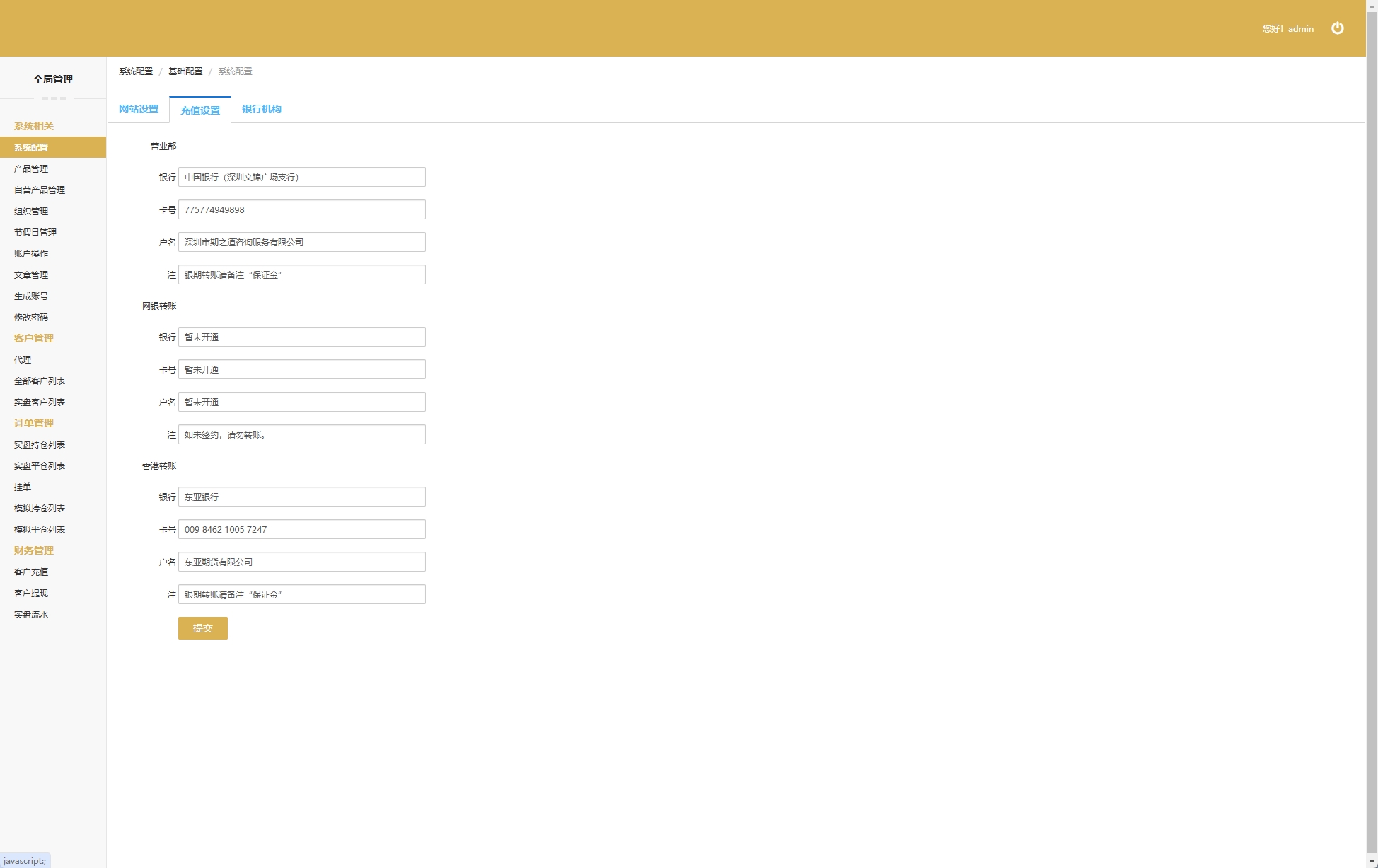Switch to the 网站设置 tab
1378x868 pixels.
pyautogui.click(x=139, y=109)
